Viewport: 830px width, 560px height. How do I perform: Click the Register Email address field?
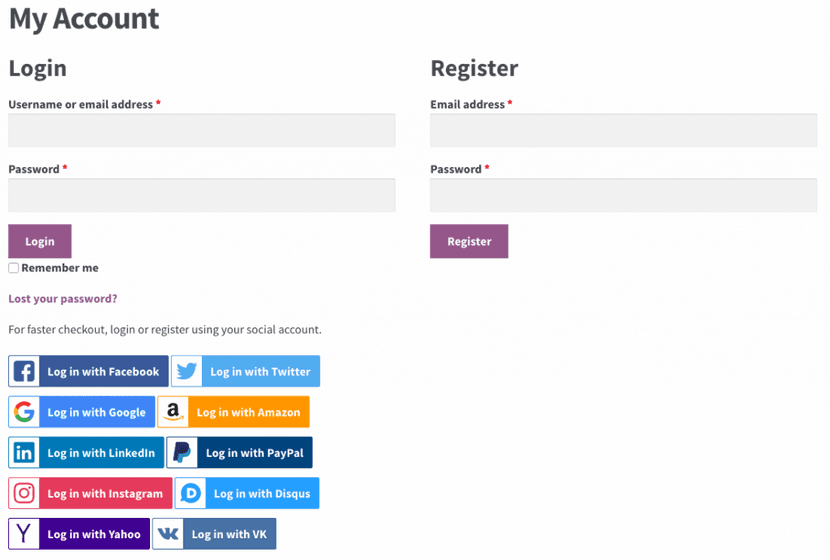623,130
